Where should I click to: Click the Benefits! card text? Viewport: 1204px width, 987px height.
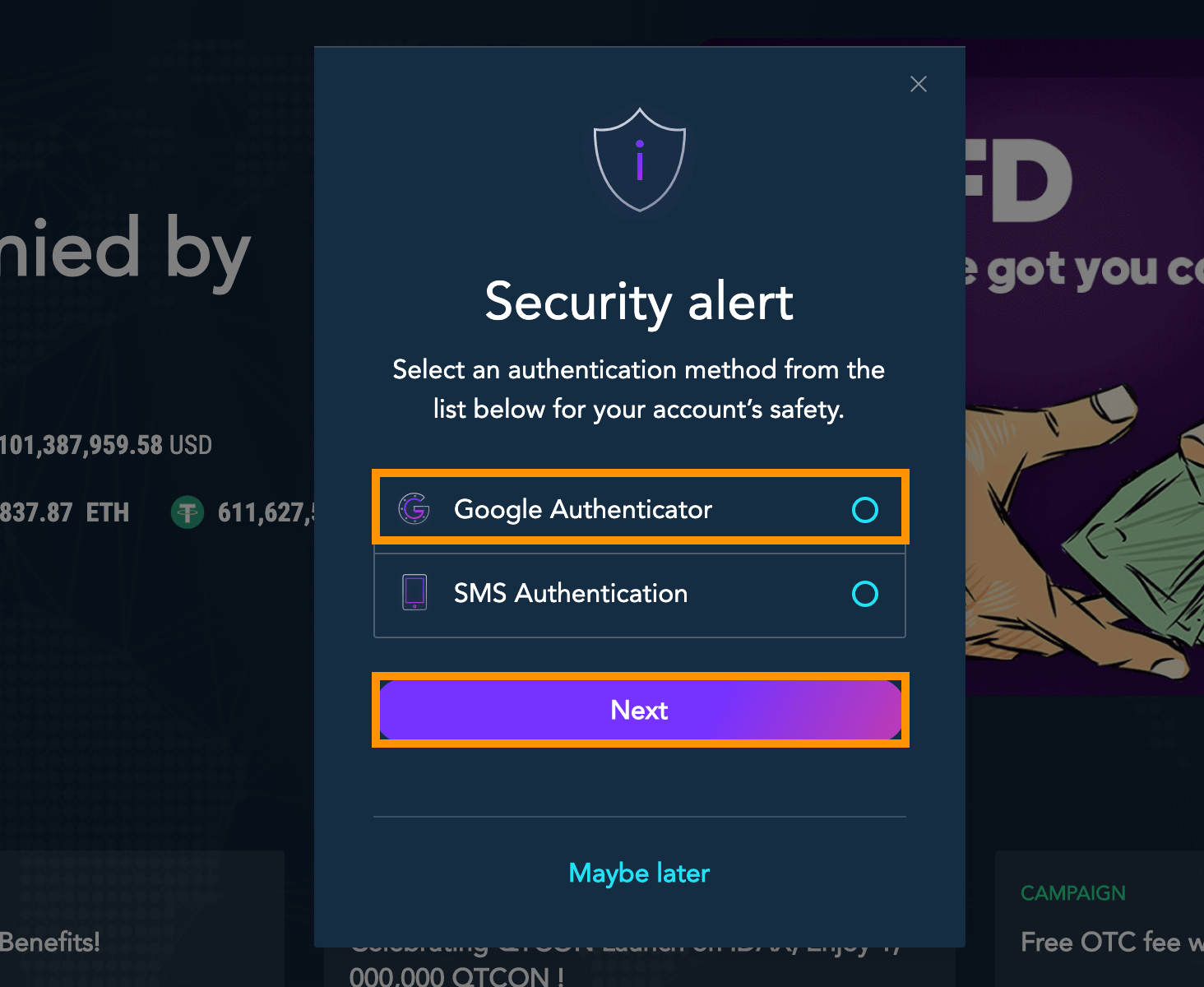pos(49,943)
